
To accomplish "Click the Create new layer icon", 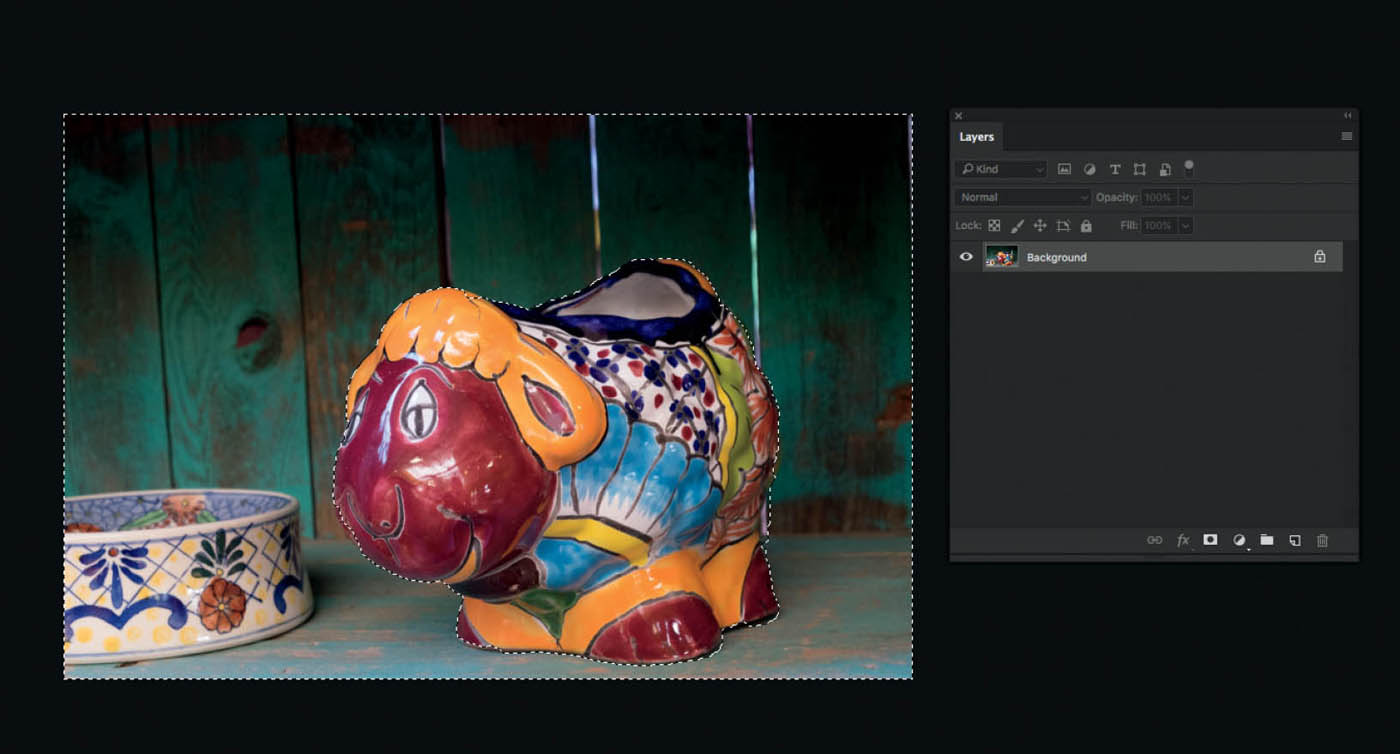I will tap(1295, 540).
